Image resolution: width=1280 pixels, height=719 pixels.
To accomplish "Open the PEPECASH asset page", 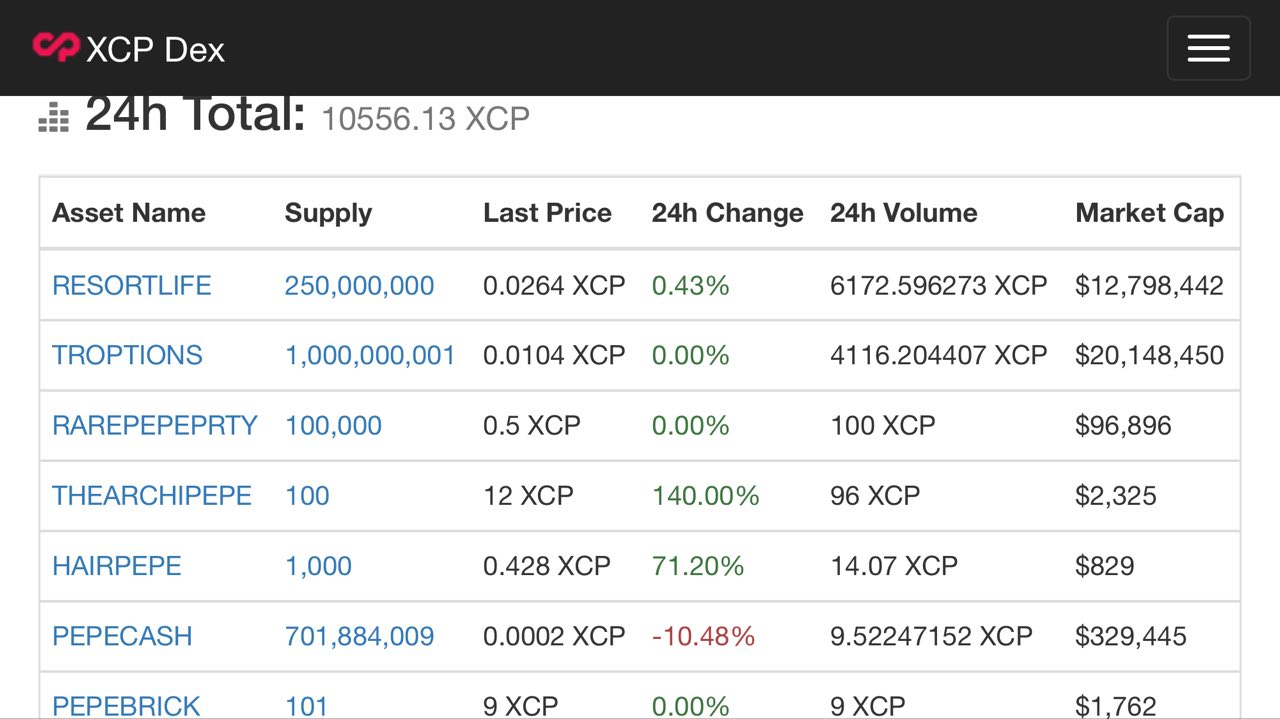I will [x=122, y=636].
